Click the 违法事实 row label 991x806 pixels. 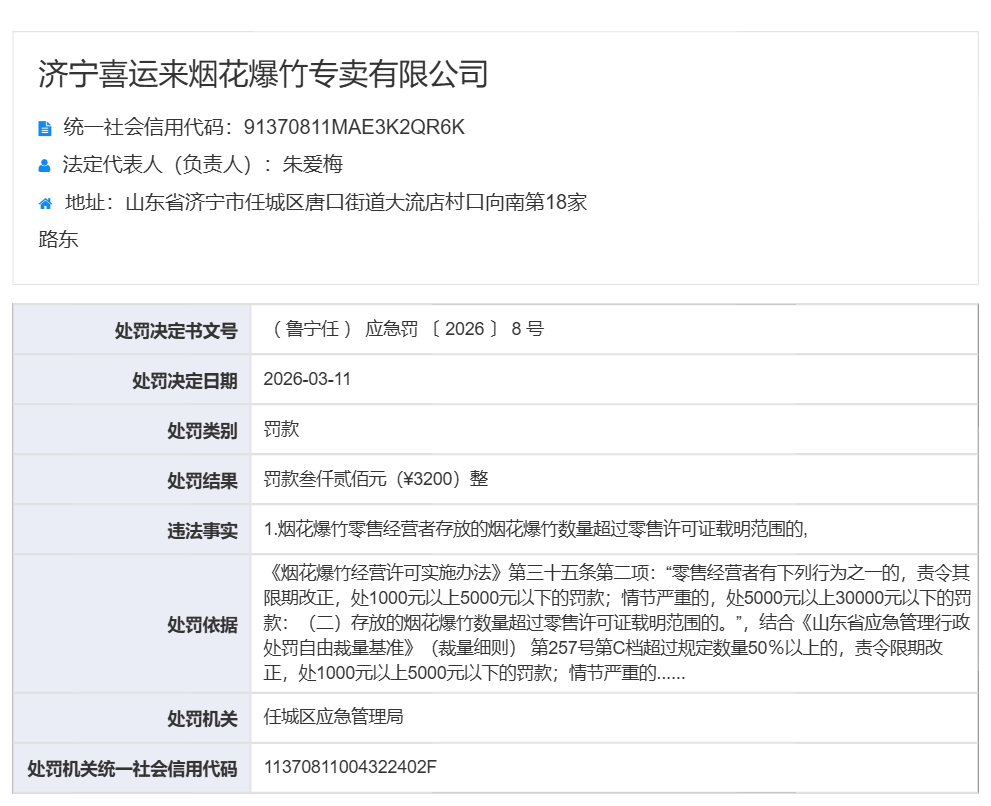(202, 531)
